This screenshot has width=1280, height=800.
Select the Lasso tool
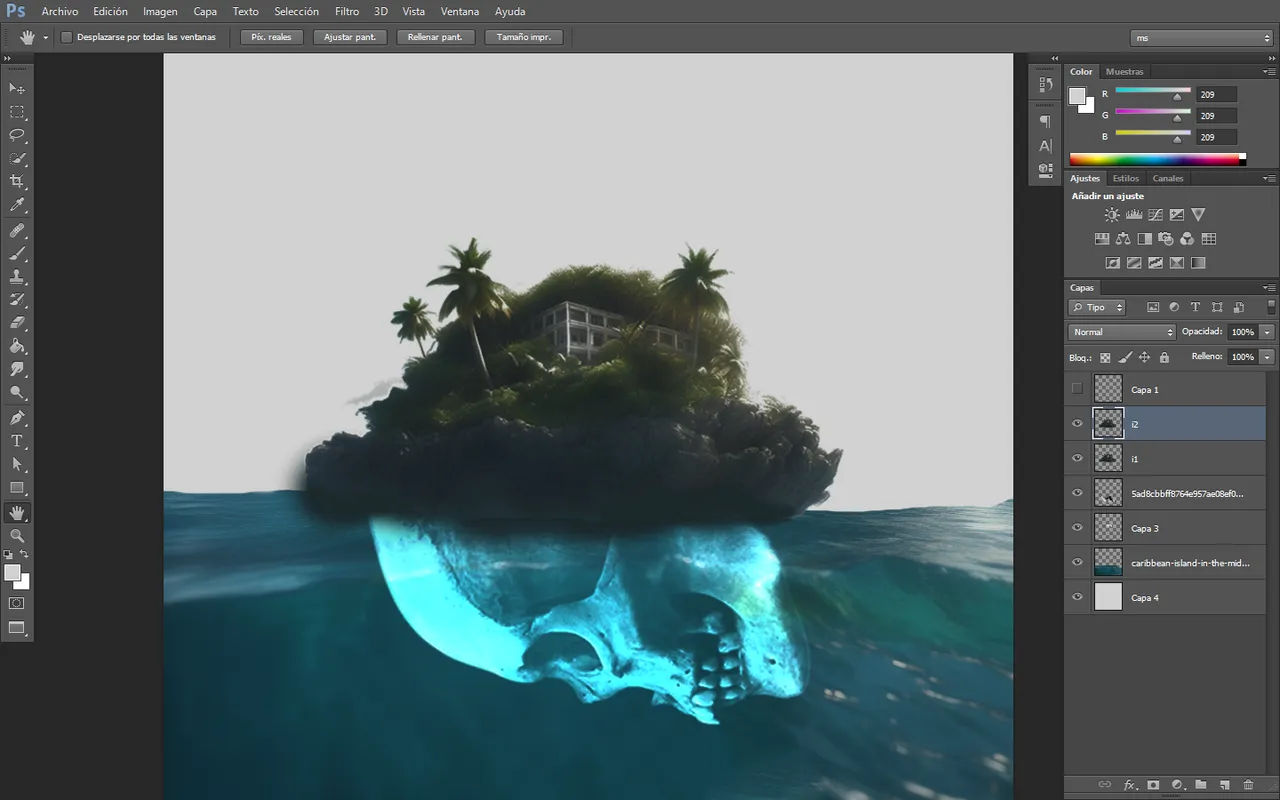coord(17,135)
